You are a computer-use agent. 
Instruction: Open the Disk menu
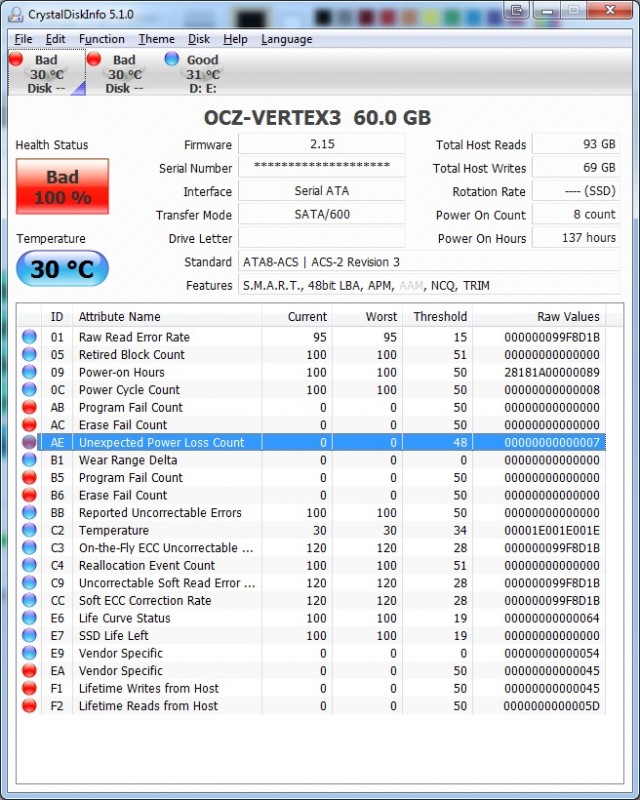(x=199, y=39)
